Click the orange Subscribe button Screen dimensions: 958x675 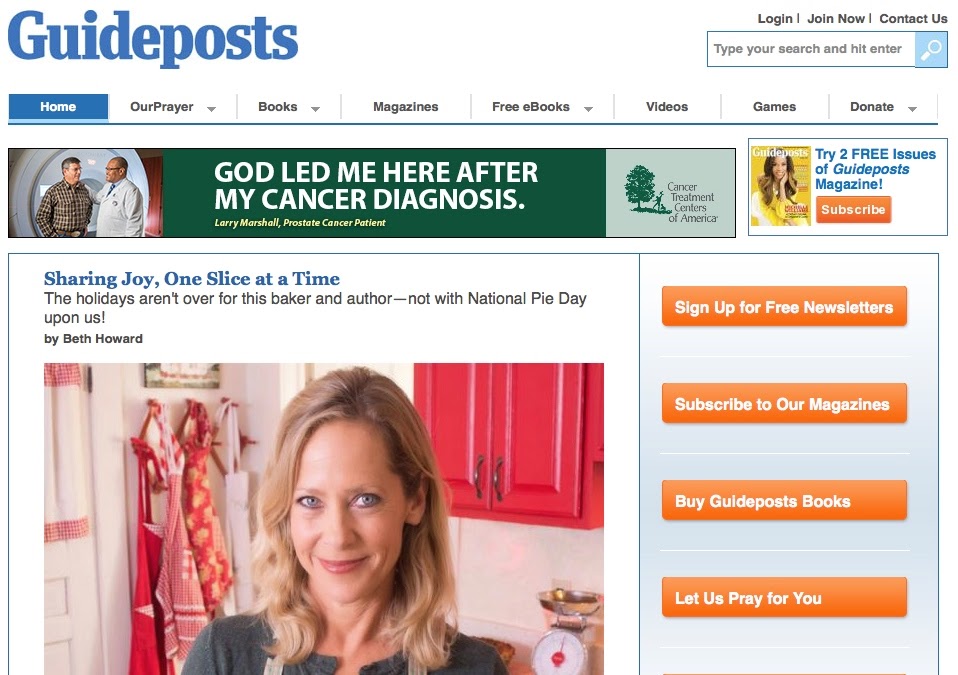[x=854, y=210]
